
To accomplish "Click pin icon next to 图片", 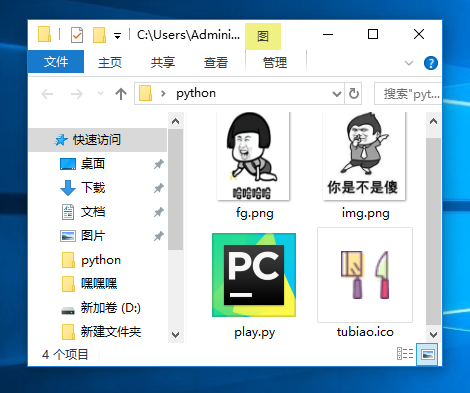I will tap(158, 236).
